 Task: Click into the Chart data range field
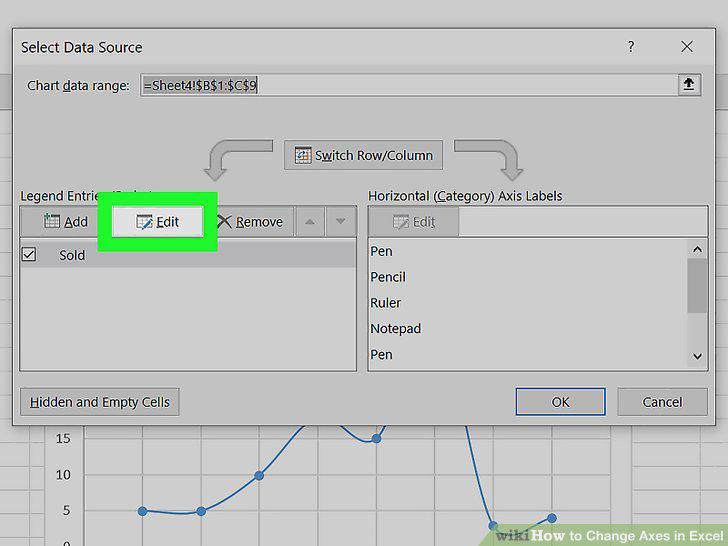(409, 85)
